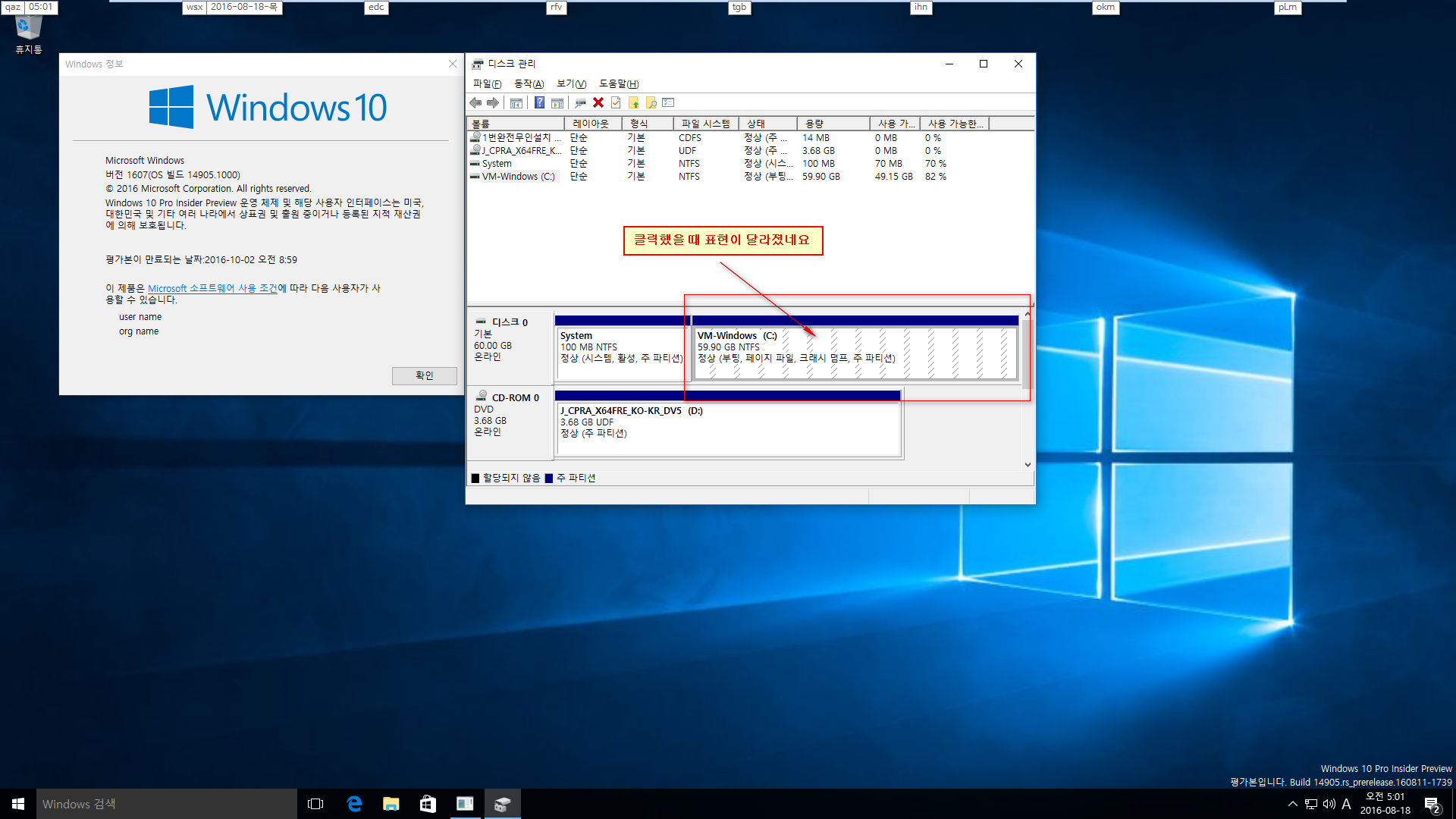Show hidden system tray icons chevron

[x=1292, y=804]
